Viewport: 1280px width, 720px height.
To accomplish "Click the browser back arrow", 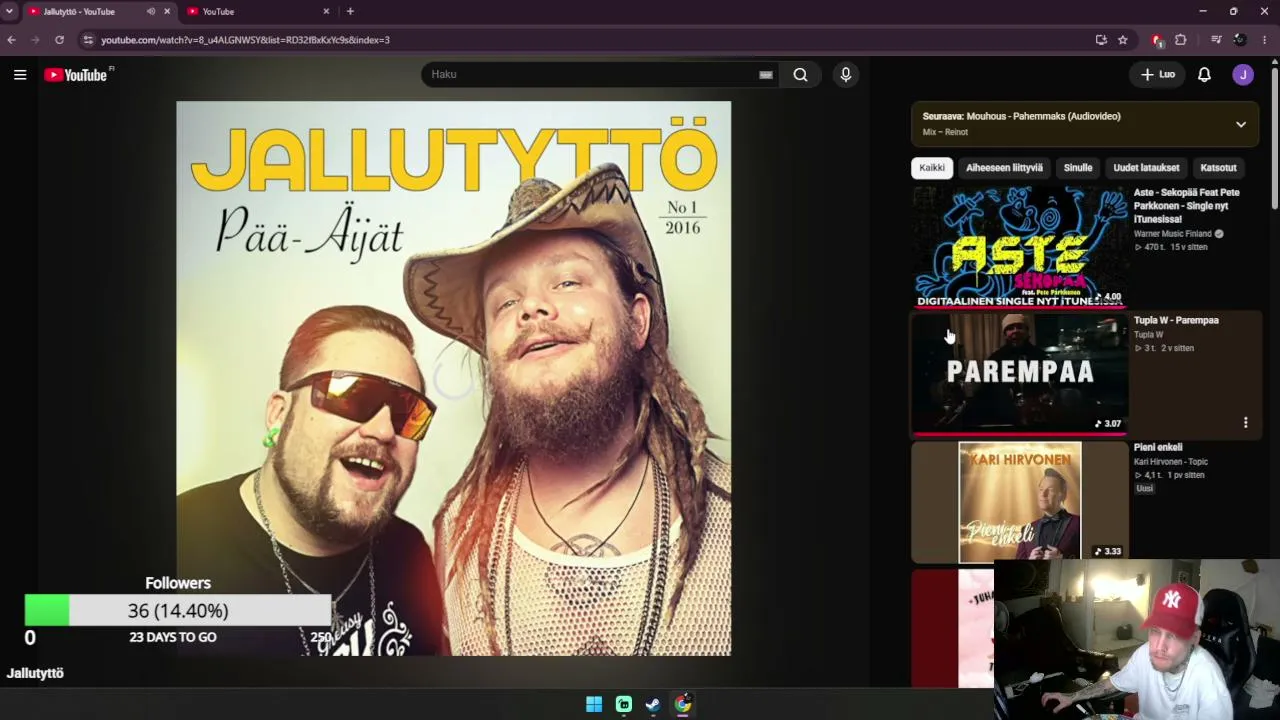I will 11,40.
